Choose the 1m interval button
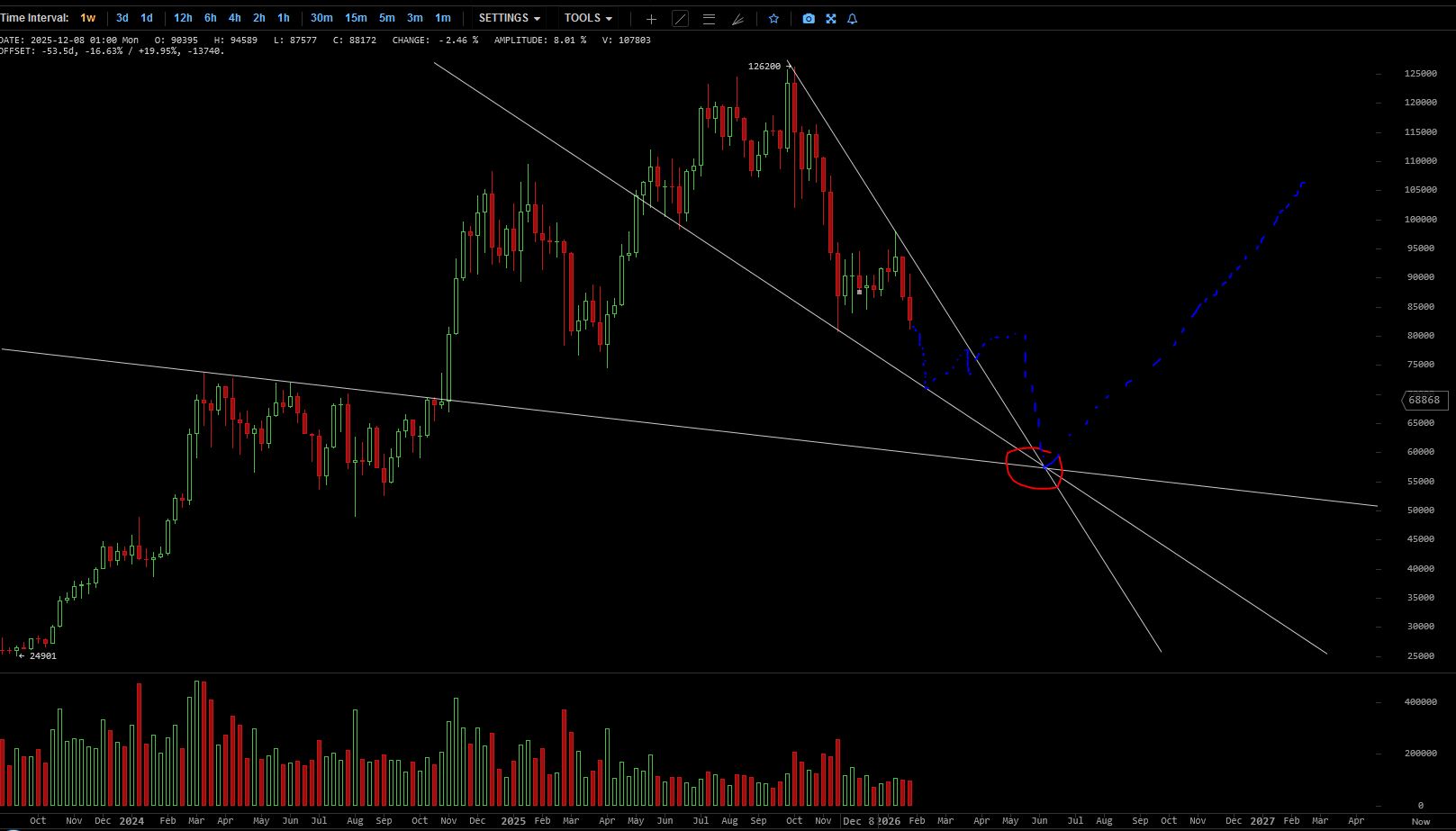This screenshot has height=831, width=1456. (x=443, y=18)
